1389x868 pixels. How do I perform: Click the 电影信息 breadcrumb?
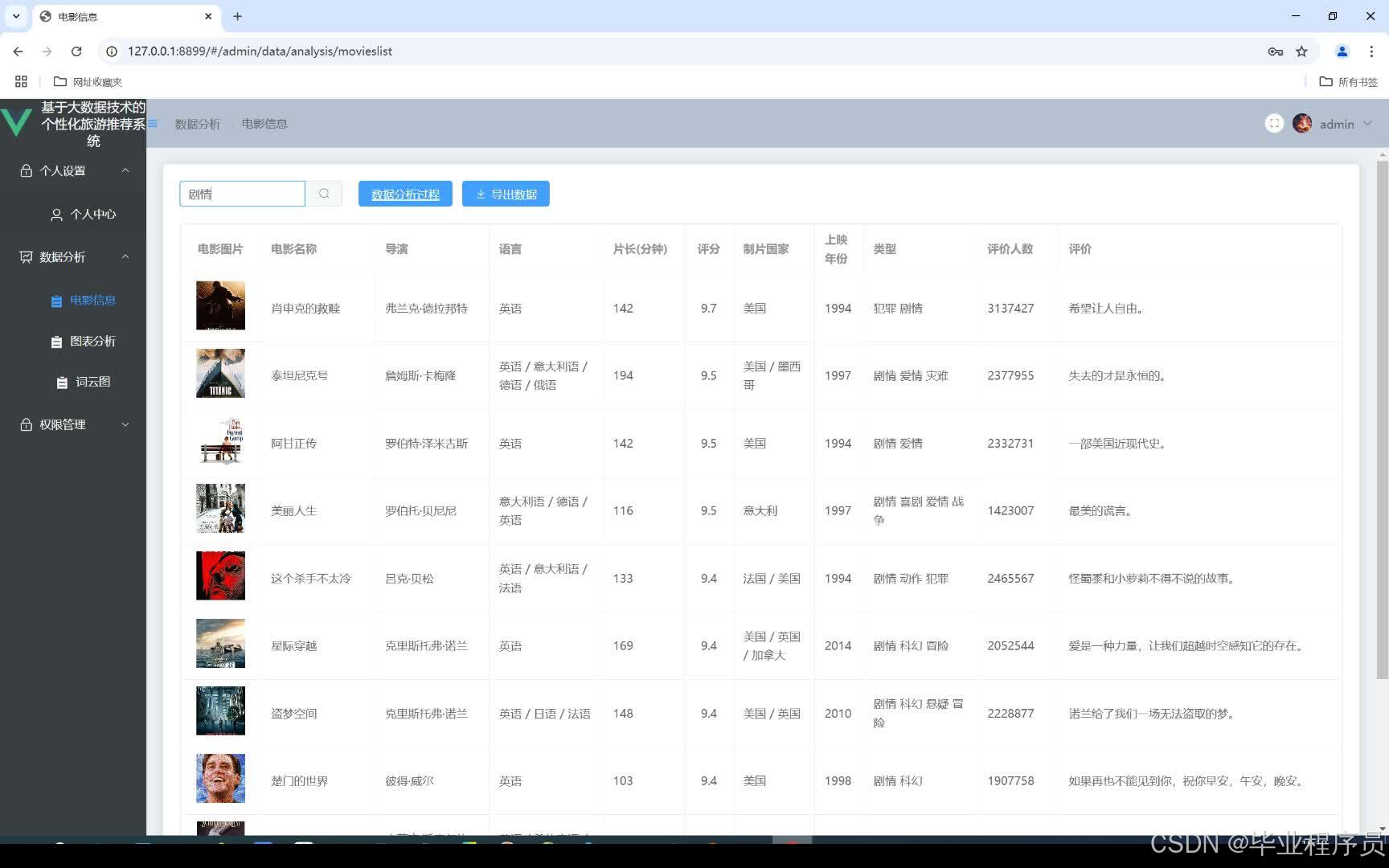click(264, 124)
